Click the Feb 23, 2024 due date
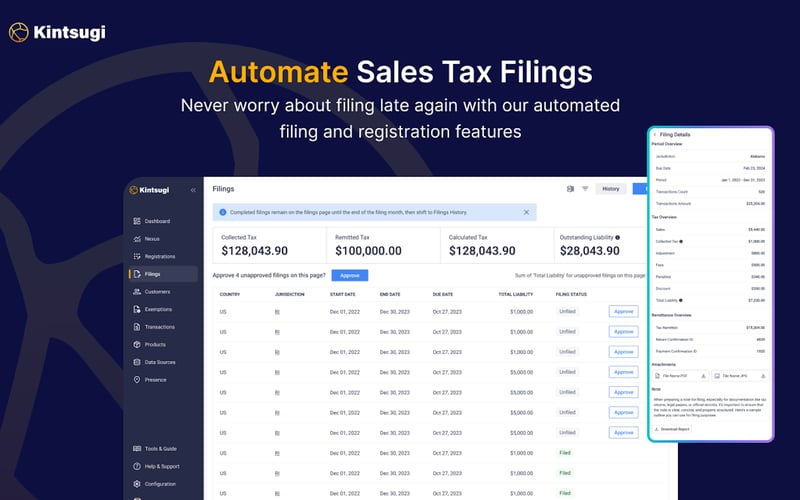Image resolution: width=800 pixels, height=500 pixels. tap(754, 168)
